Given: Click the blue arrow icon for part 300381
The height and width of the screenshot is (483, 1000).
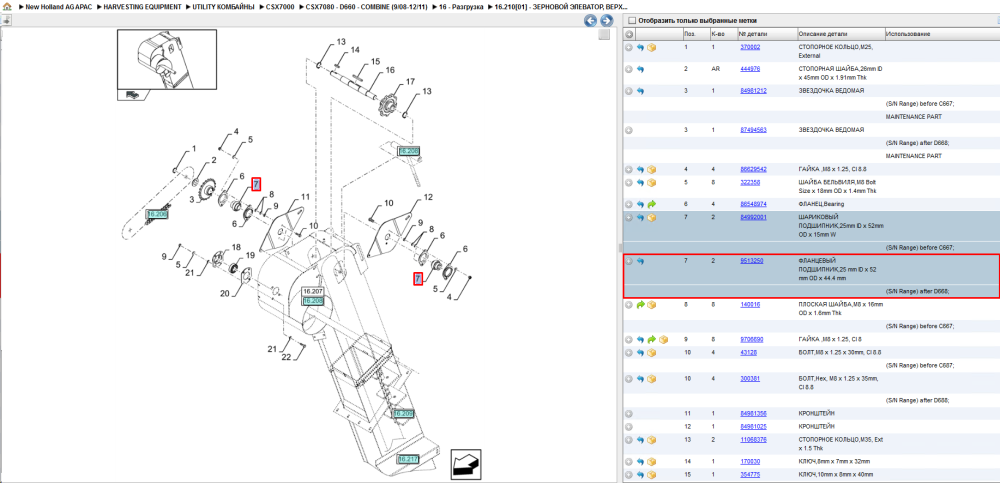Looking at the screenshot, I should pyautogui.click(x=640, y=378).
